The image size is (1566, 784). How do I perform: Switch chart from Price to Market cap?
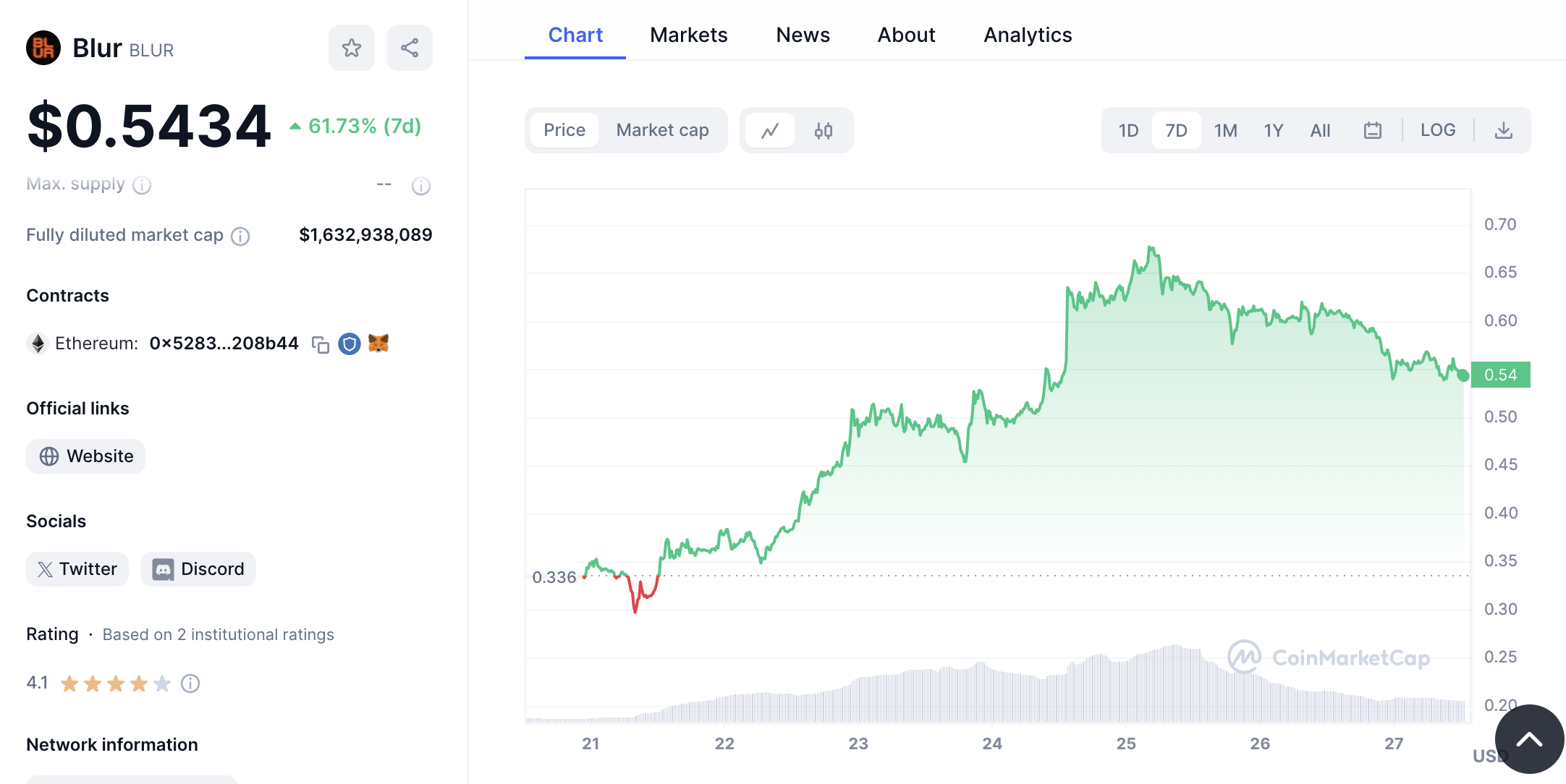[662, 130]
